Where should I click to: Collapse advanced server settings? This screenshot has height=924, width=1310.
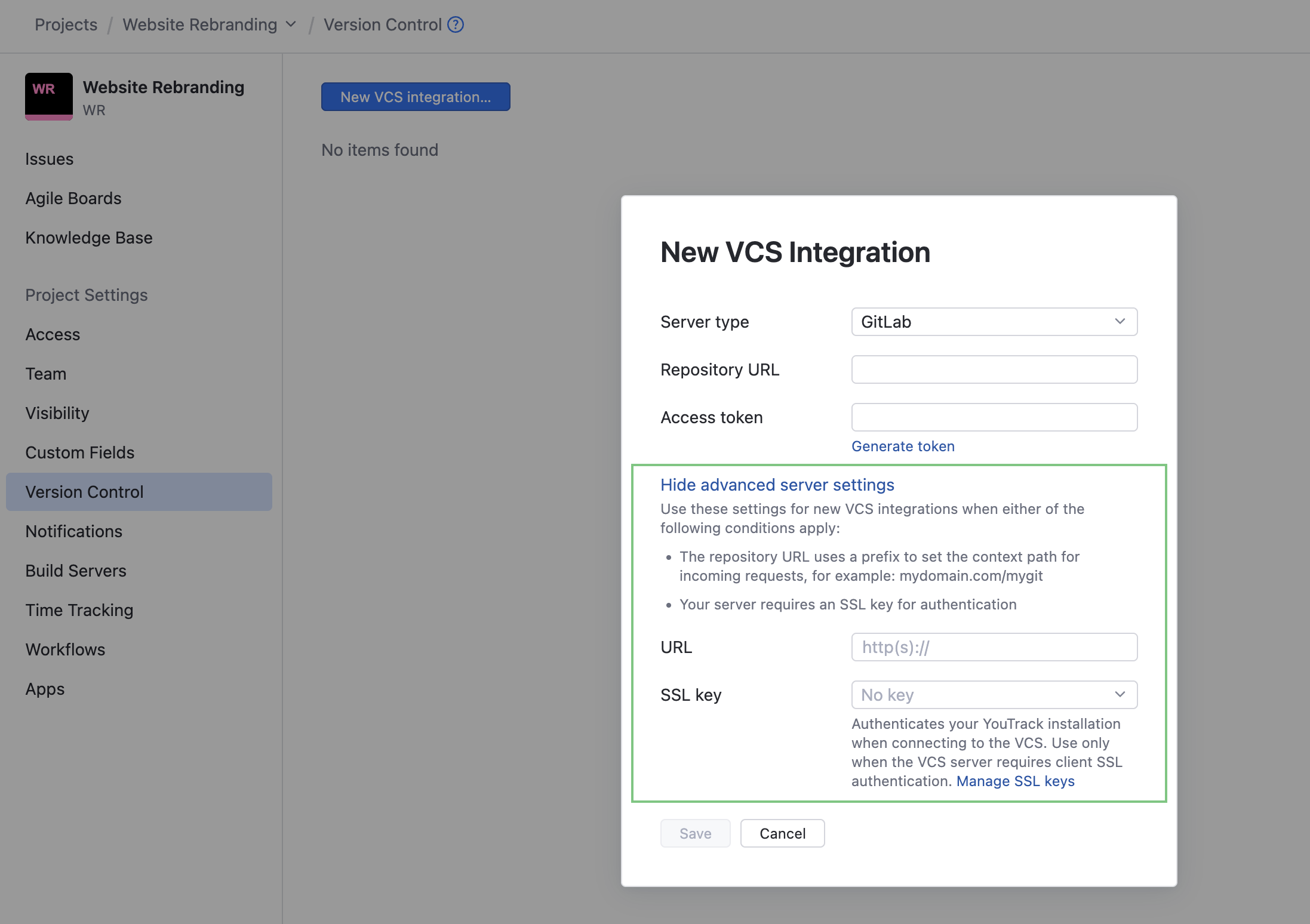pyautogui.click(x=776, y=485)
